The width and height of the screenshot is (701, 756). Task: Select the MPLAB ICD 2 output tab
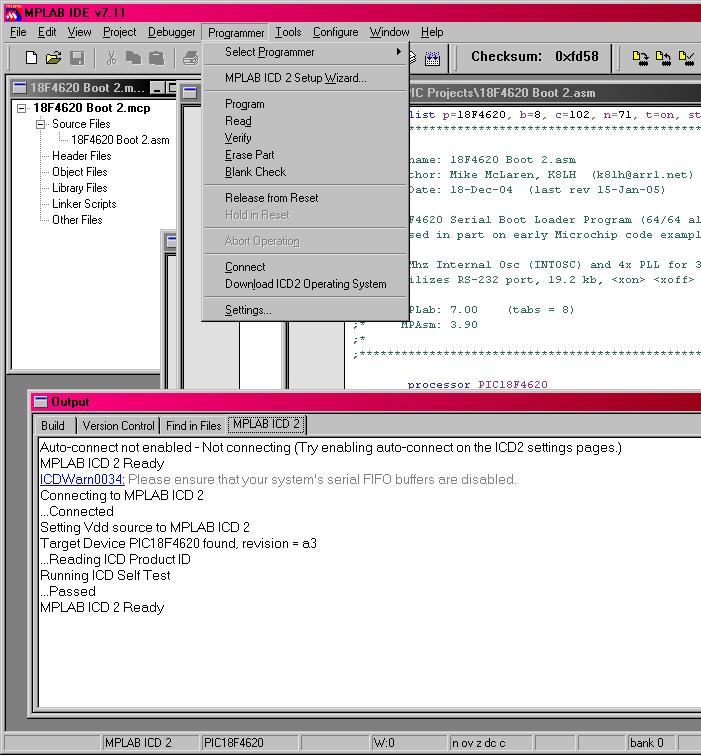[267, 424]
